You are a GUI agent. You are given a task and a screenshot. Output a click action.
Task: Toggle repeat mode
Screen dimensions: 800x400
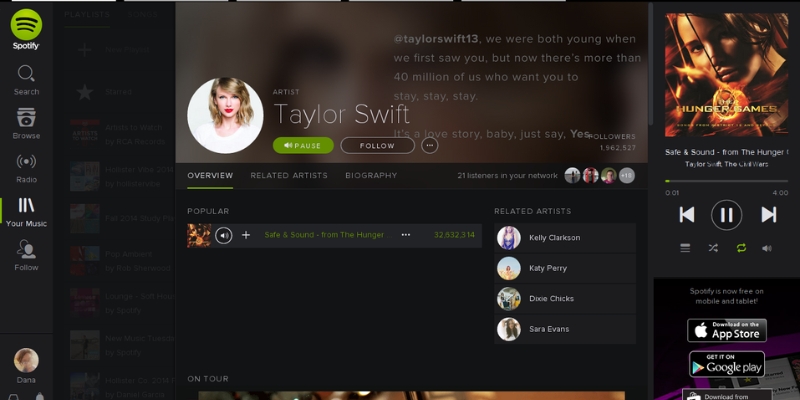(x=741, y=248)
